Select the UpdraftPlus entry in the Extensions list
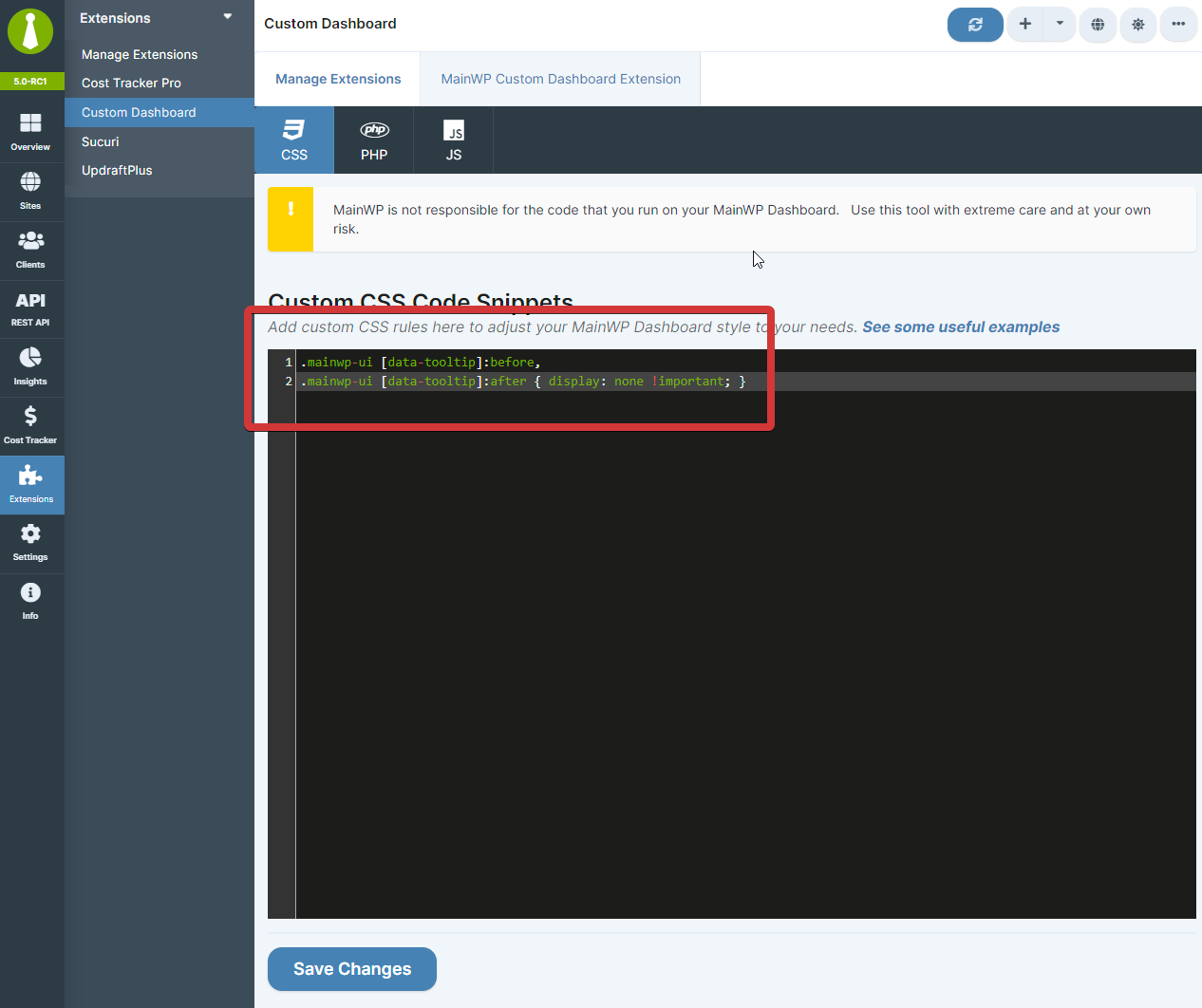 118,170
